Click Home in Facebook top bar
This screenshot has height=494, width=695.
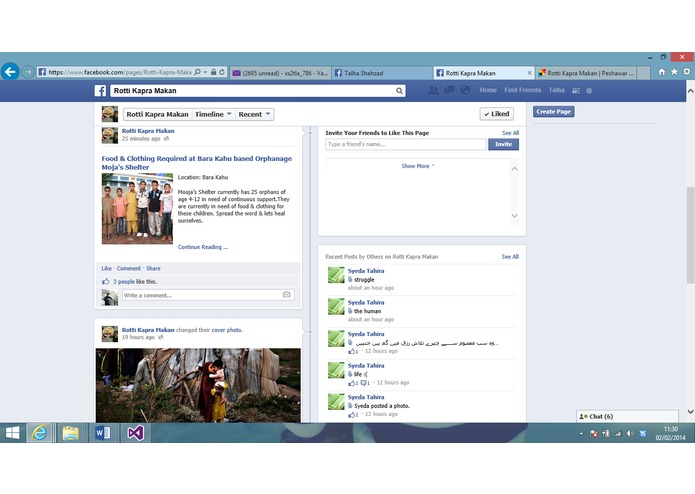(x=488, y=90)
